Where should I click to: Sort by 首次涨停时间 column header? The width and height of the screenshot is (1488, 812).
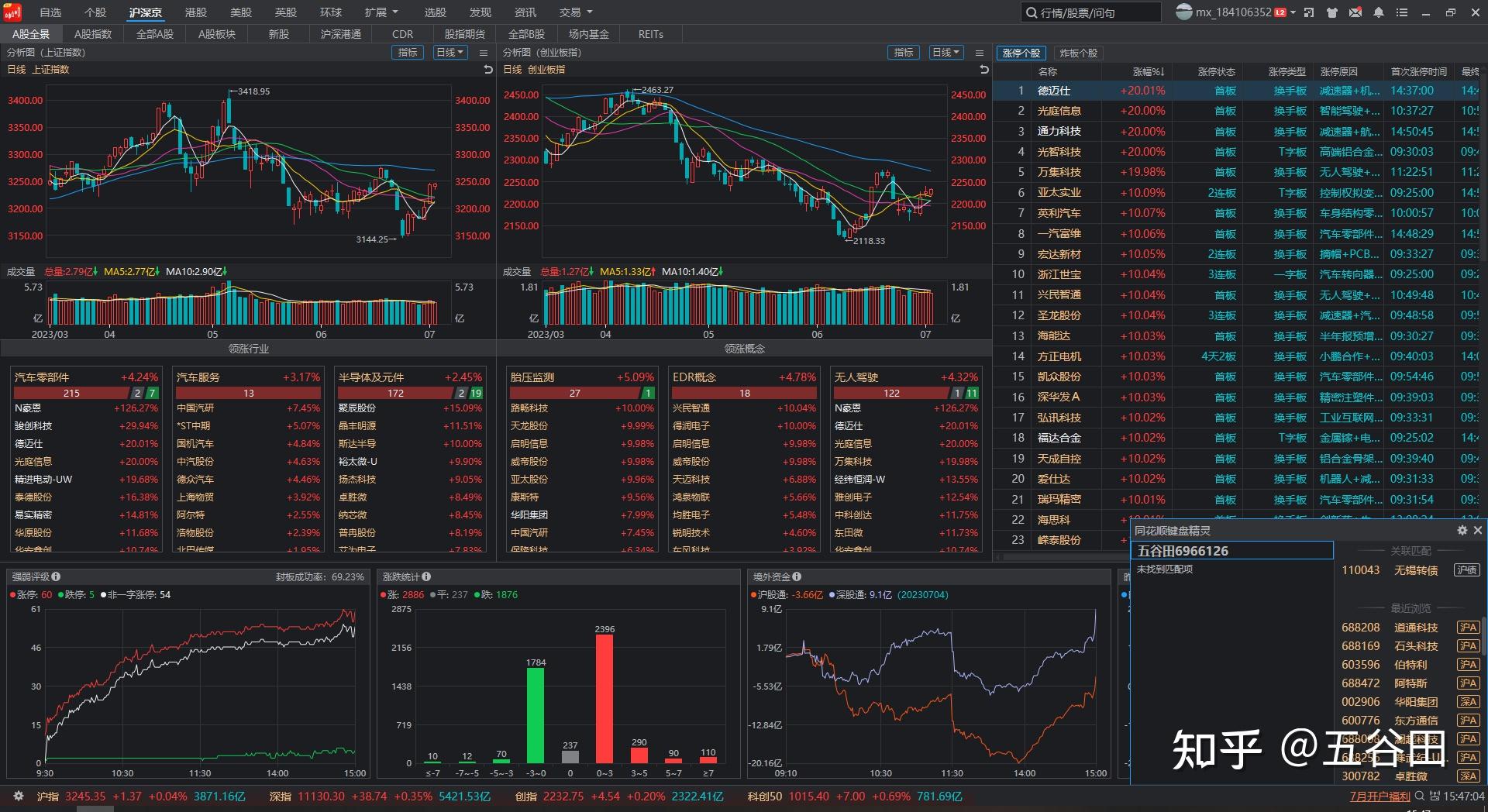pos(1419,71)
